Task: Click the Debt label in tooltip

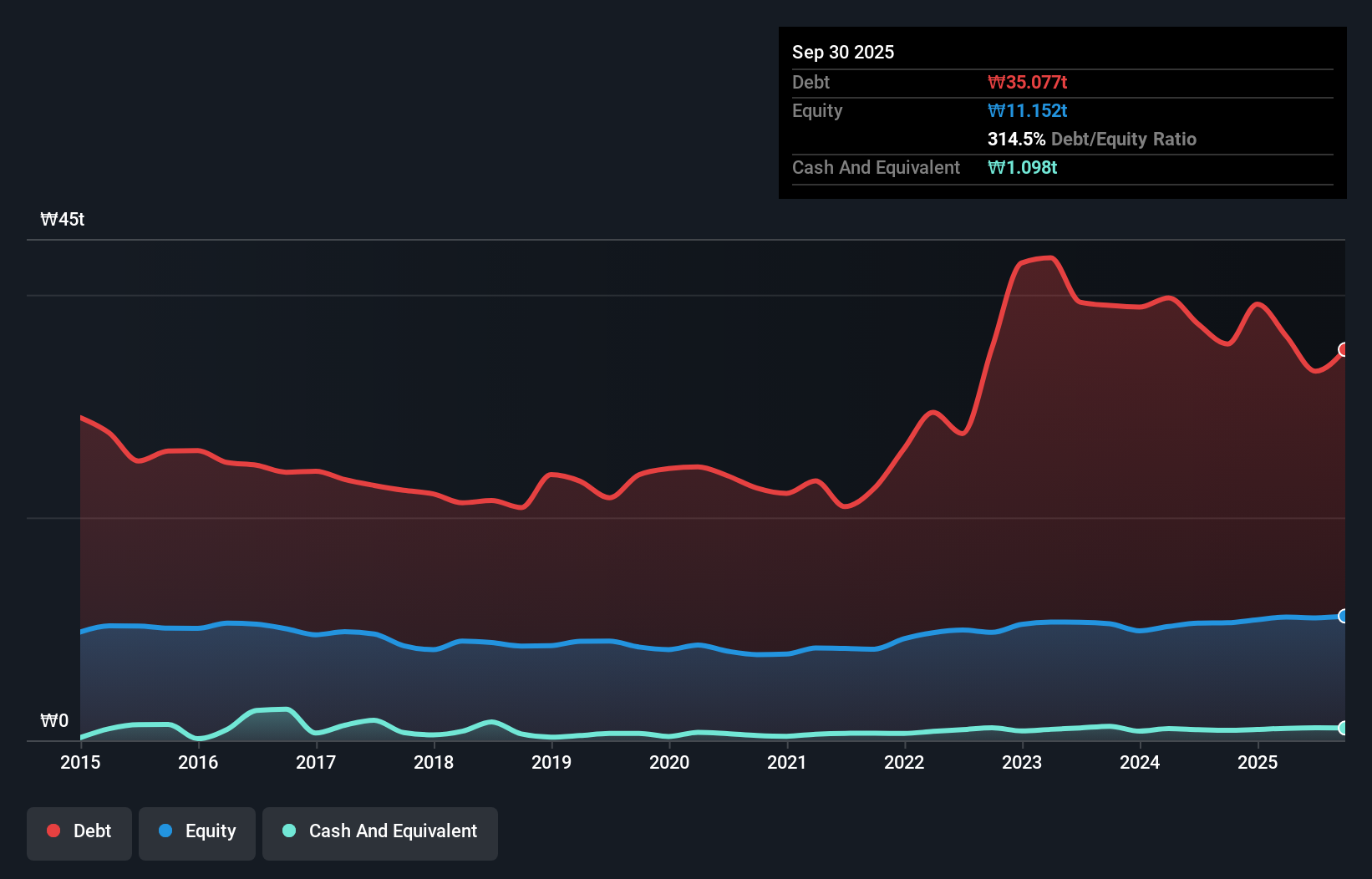Action: [810, 82]
